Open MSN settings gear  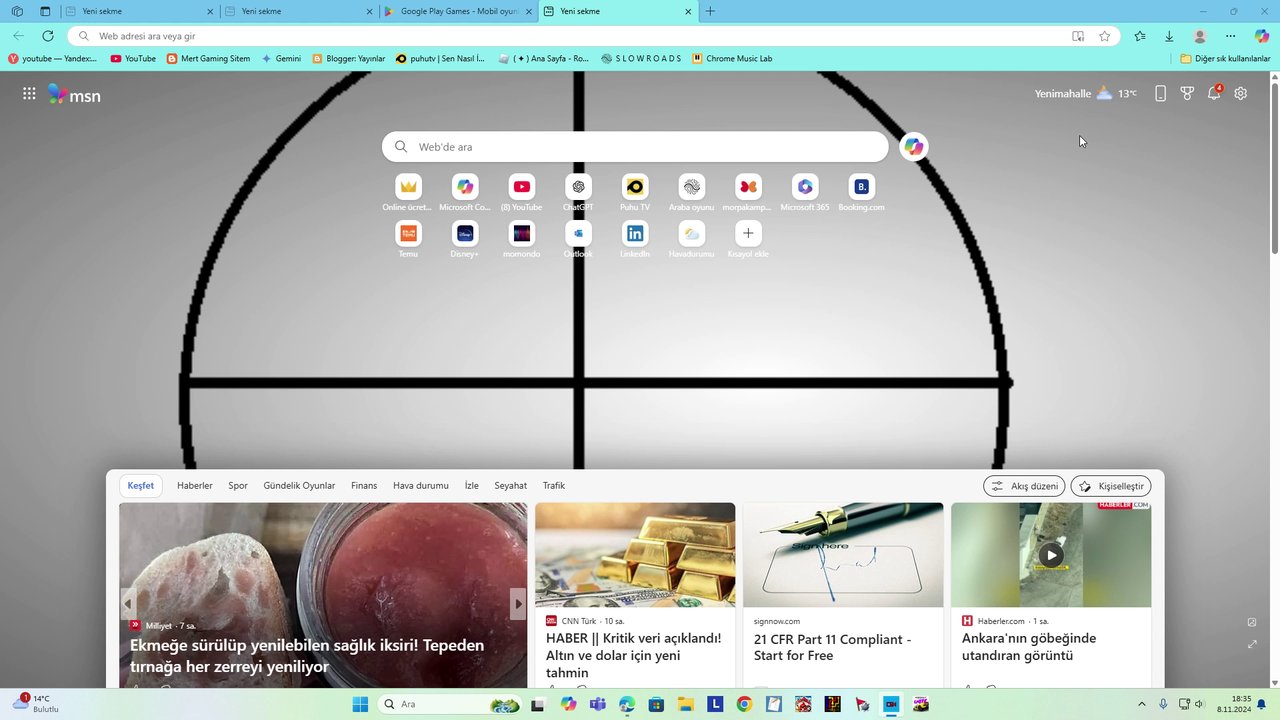1240,93
